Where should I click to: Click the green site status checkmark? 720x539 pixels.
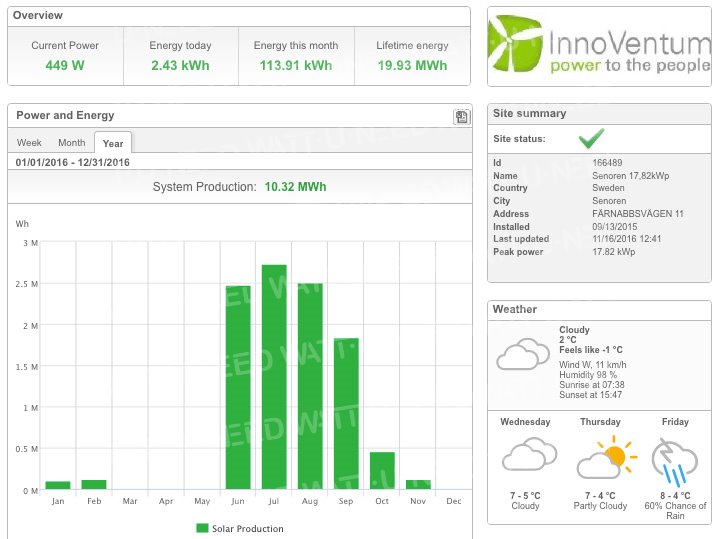pyautogui.click(x=591, y=138)
